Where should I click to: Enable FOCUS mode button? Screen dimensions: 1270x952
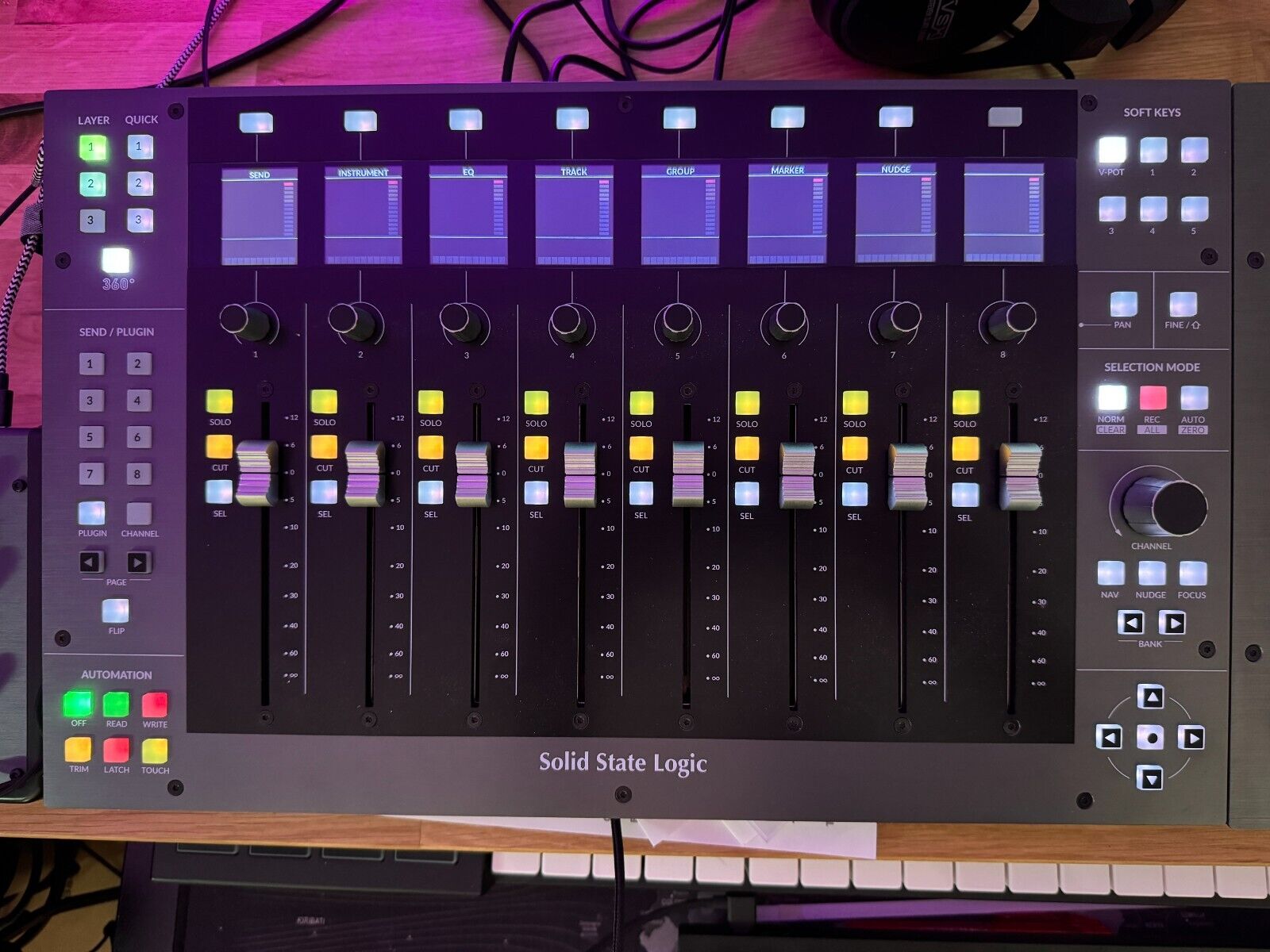[1192, 574]
